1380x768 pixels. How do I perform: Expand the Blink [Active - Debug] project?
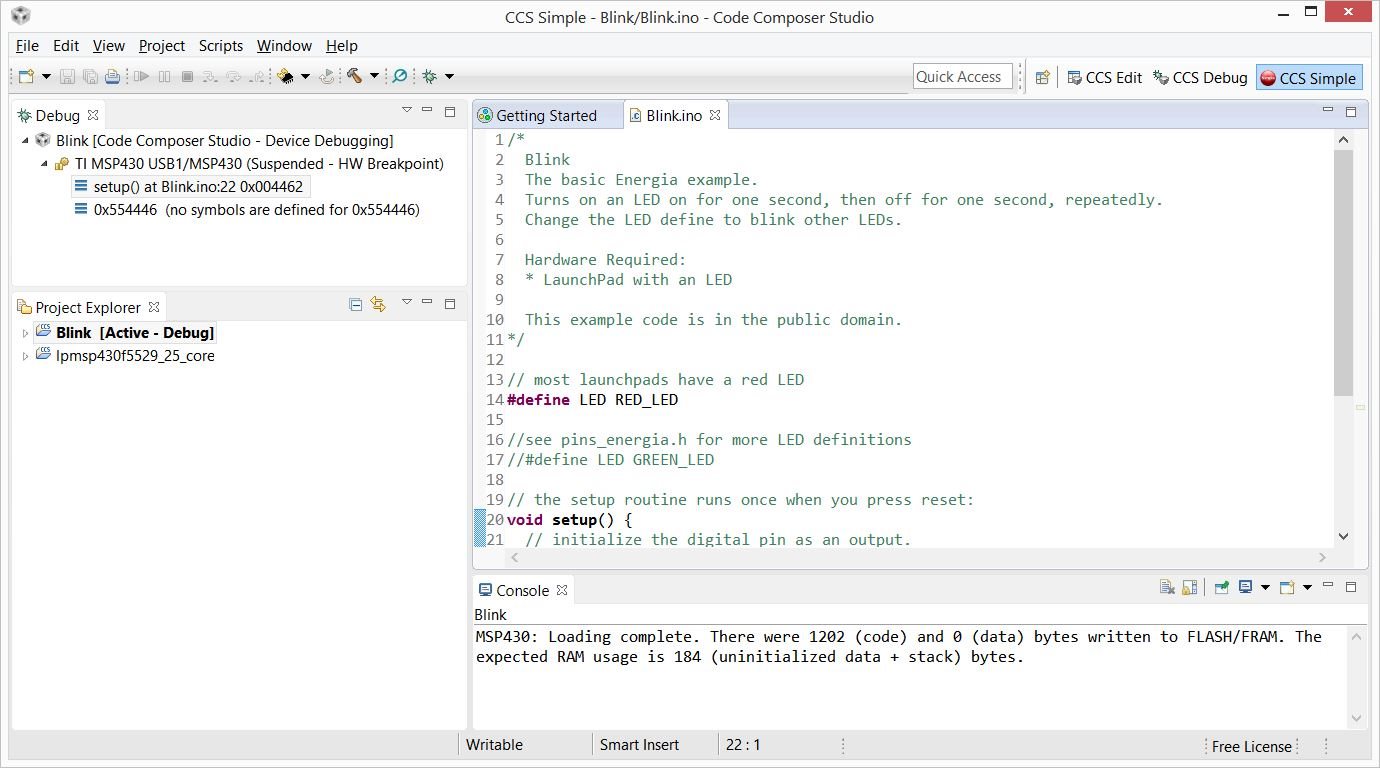tap(25, 333)
